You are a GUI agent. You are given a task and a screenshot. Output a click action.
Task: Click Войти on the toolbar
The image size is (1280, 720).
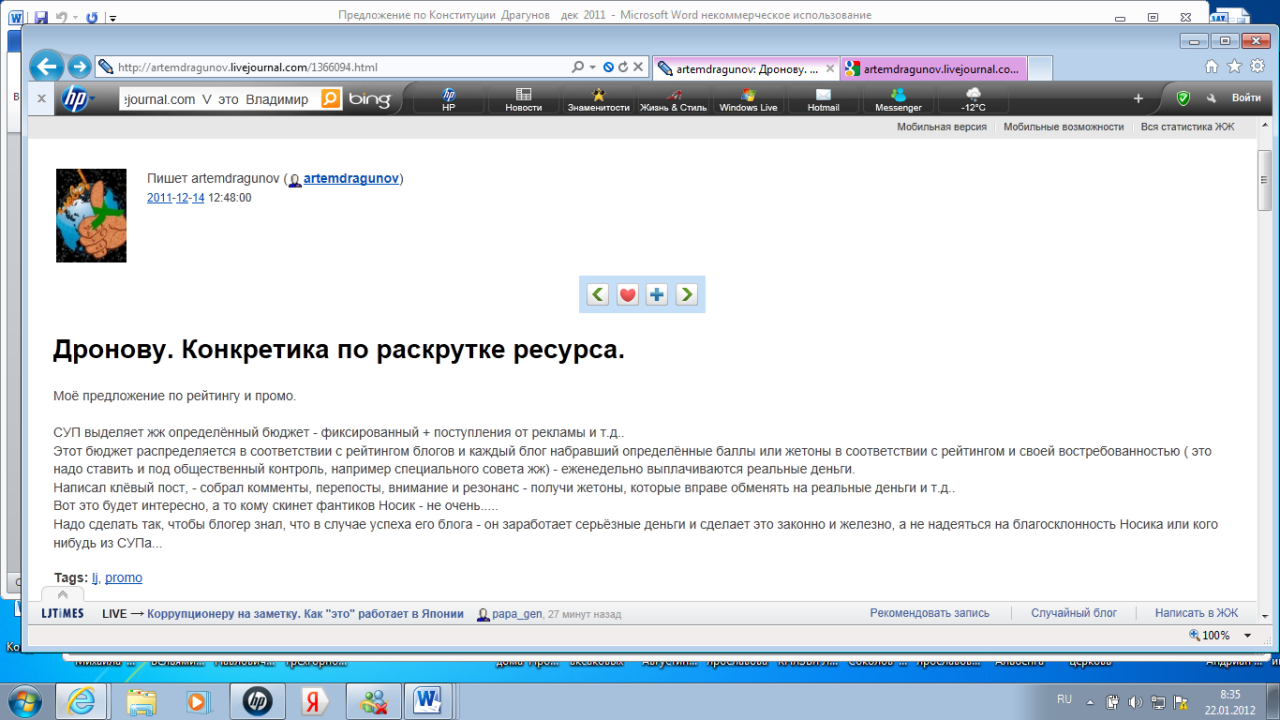1246,98
